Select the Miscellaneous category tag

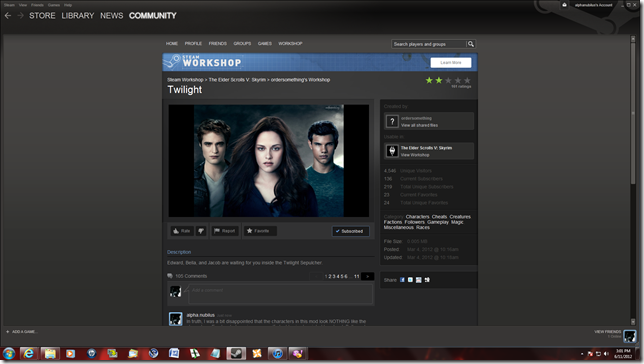(x=398, y=228)
